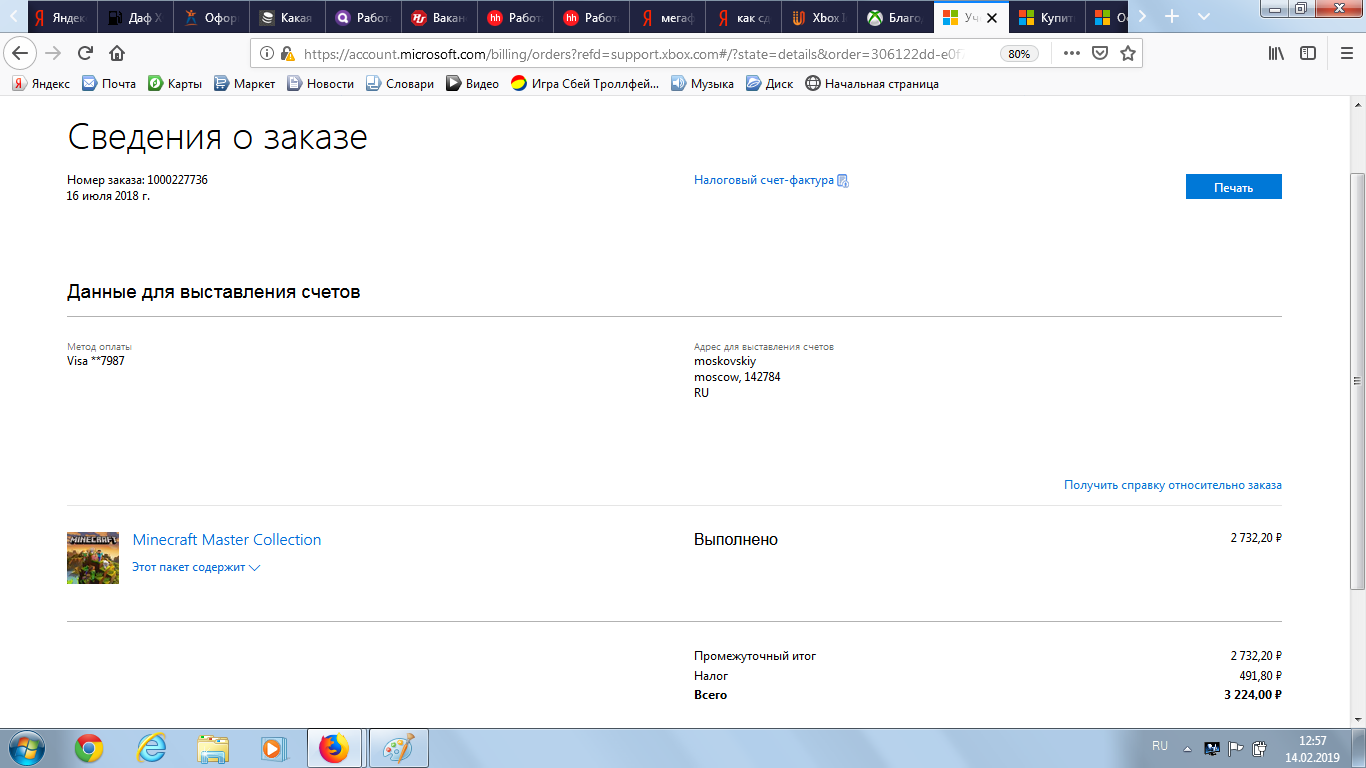Switch to Firefox in the taskbar
Screen dimensions: 1366x768
pos(335,748)
